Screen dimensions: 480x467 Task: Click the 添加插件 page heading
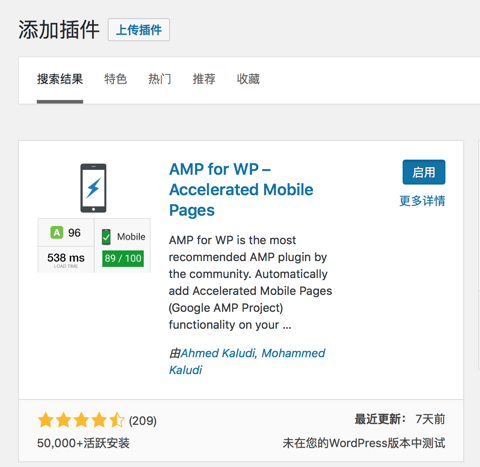(59, 30)
